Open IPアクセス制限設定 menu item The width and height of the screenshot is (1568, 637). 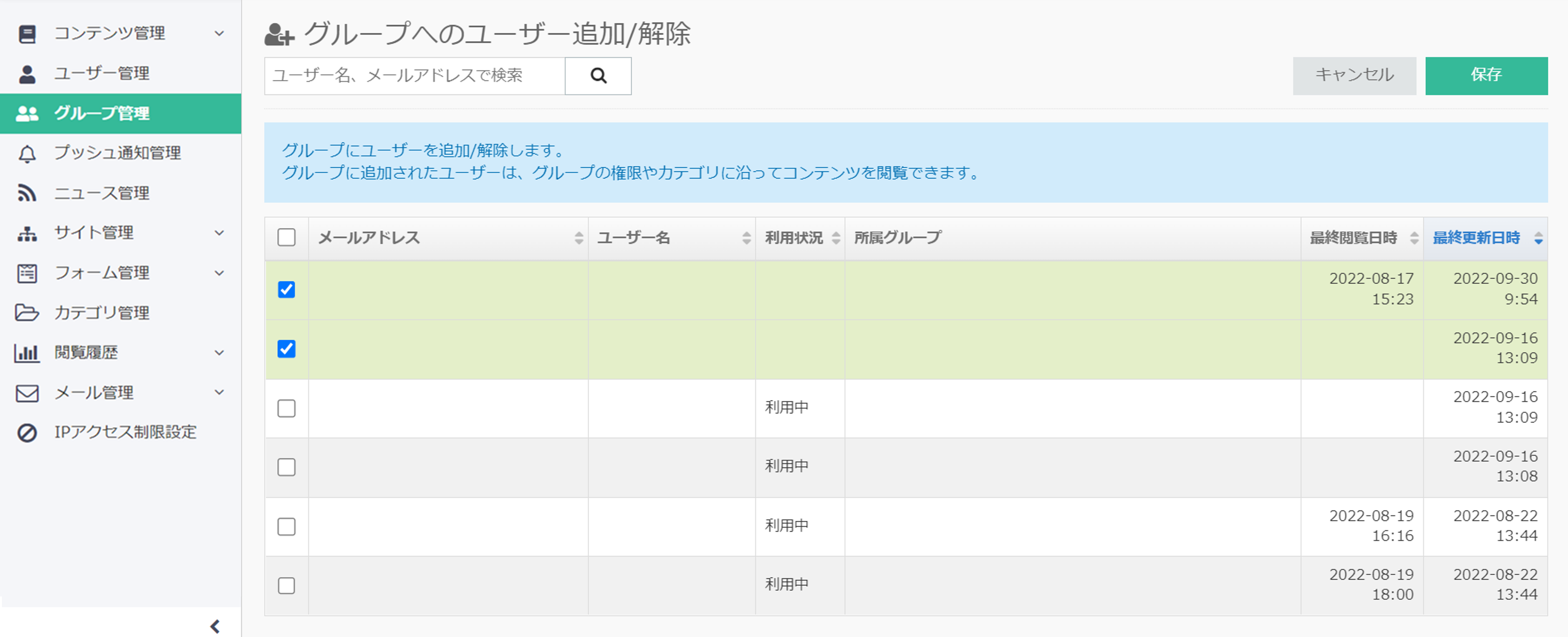[x=121, y=433]
